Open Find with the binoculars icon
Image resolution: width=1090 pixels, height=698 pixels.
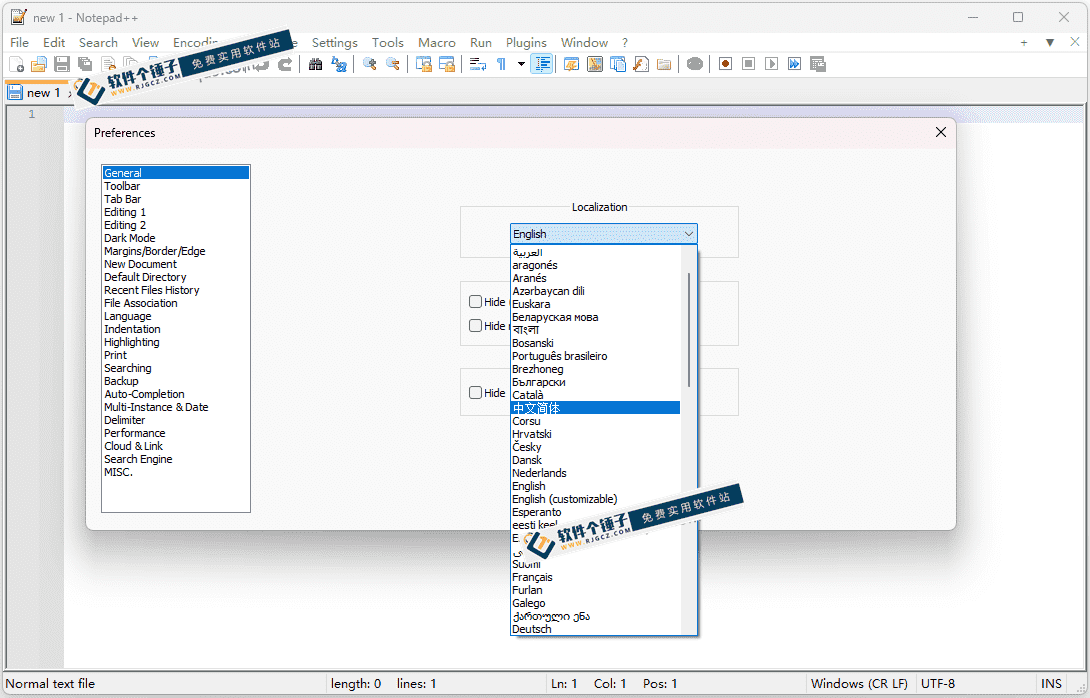pyautogui.click(x=316, y=65)
